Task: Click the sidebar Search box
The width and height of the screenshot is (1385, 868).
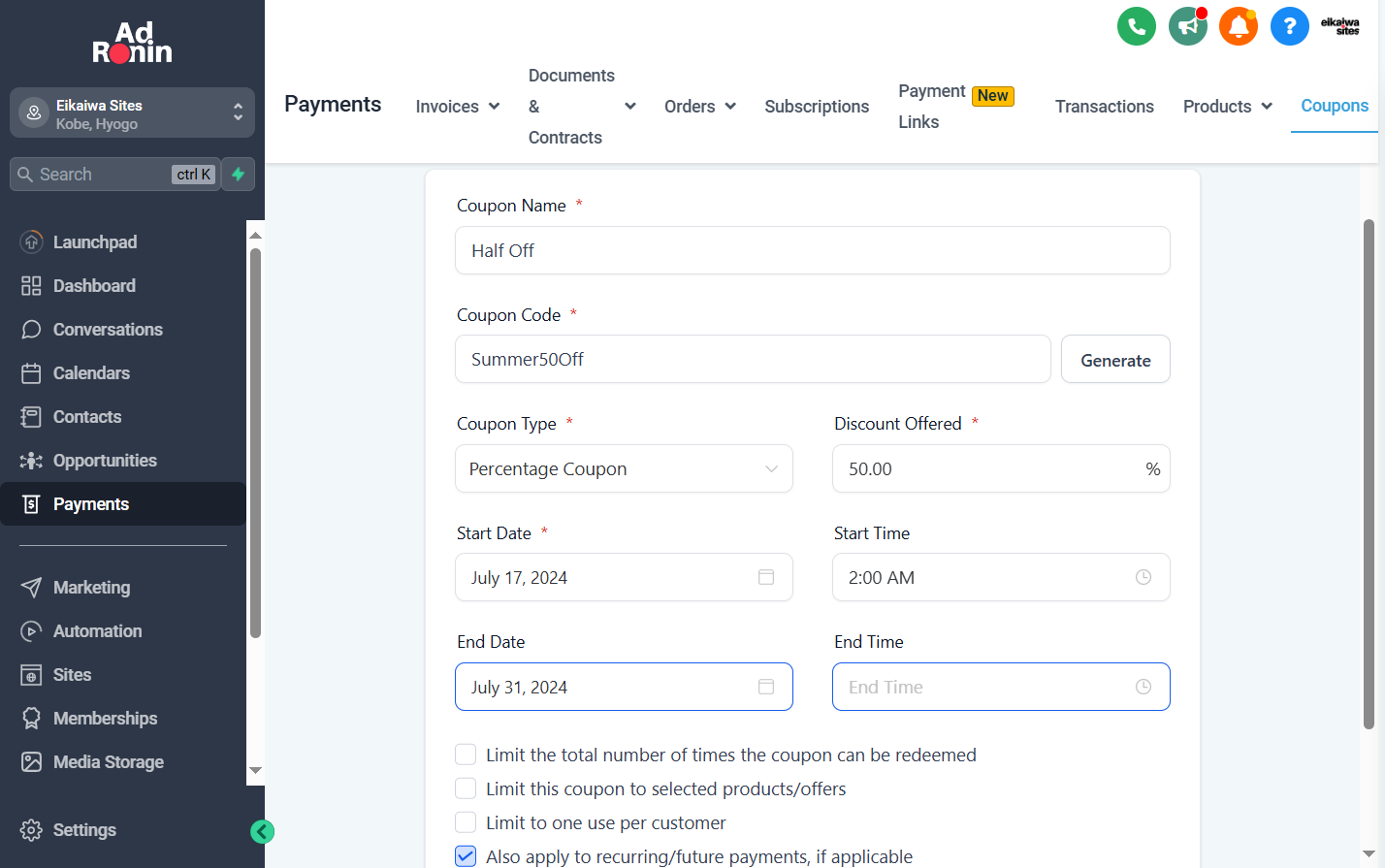Action: tap(114, 175)
